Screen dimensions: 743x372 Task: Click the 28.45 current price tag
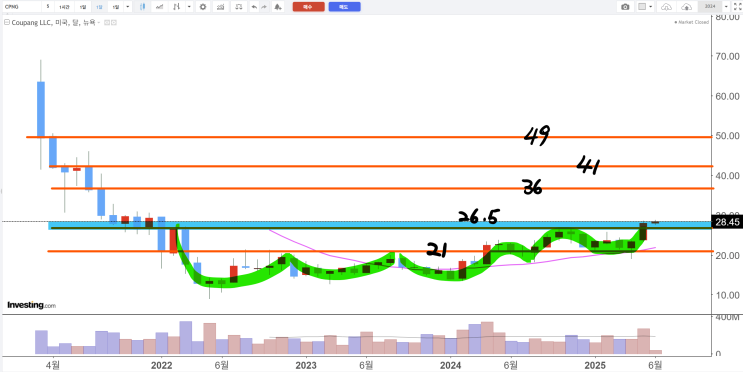click(727, 223)
